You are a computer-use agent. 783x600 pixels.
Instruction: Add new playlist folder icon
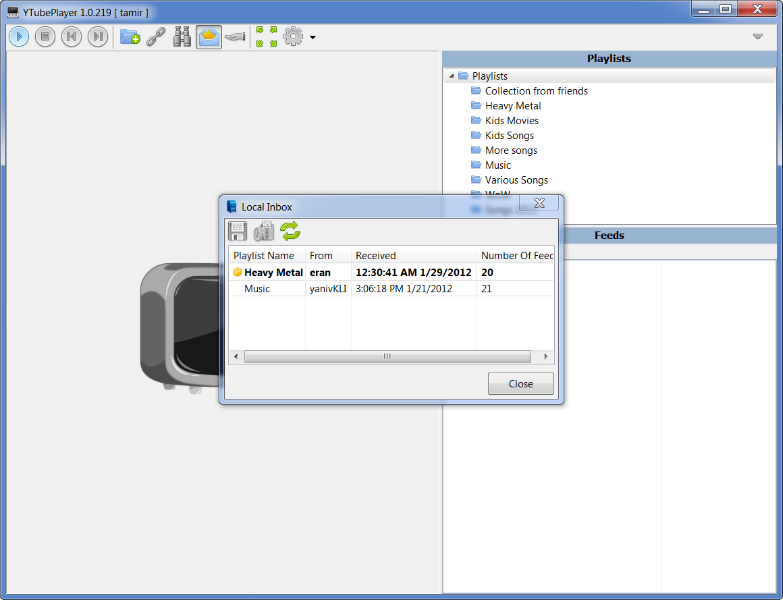click(x=130, y=37)
